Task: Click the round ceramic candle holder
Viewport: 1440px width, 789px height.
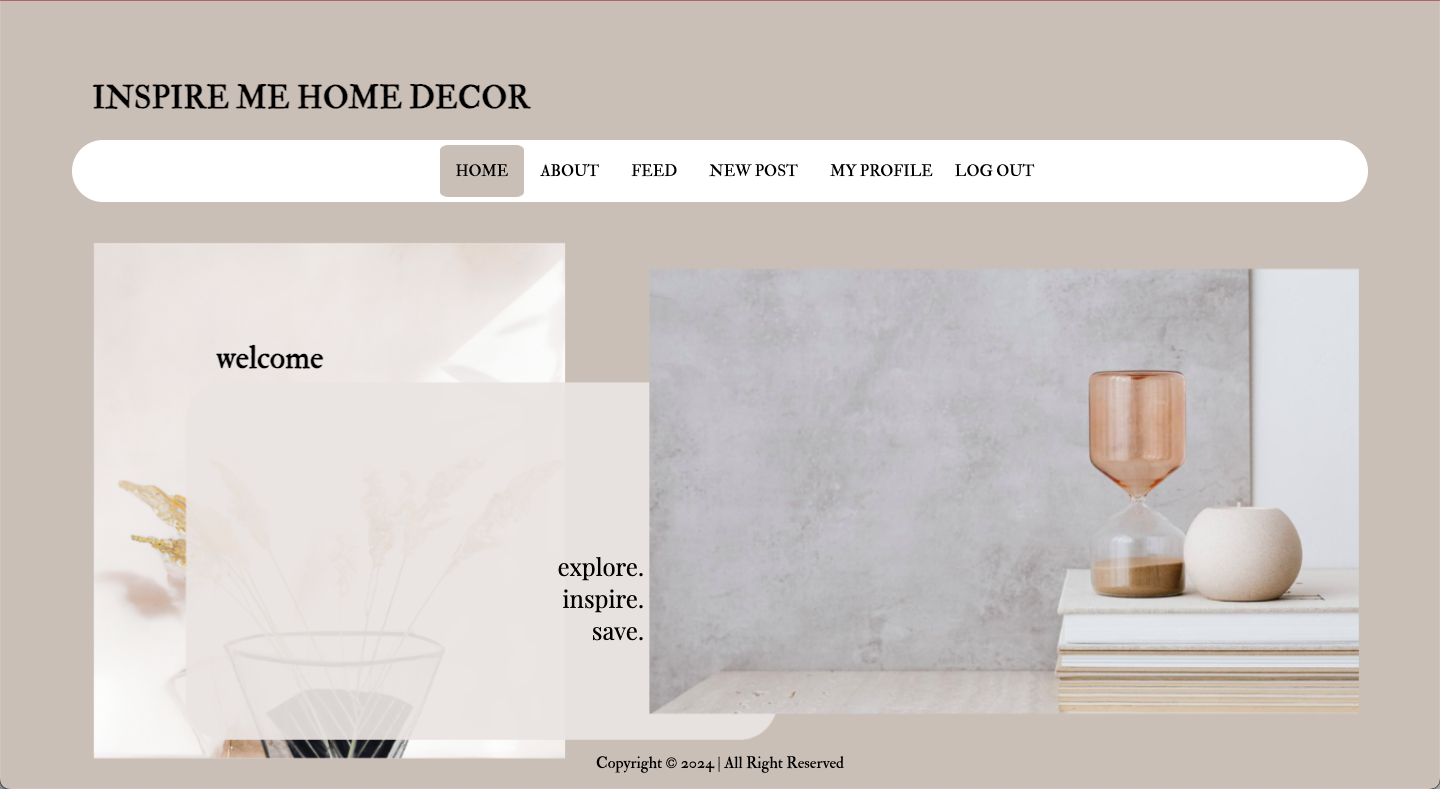Action: (1243, 554)
